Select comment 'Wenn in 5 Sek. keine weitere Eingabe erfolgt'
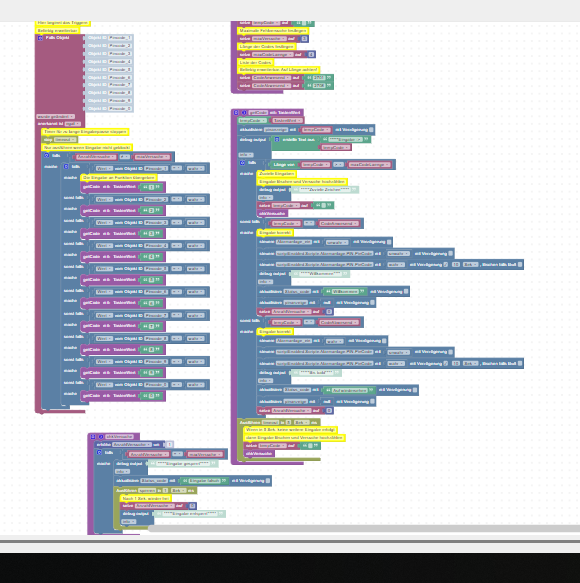This screenshot has width=580, height=583. coord(290,430)
